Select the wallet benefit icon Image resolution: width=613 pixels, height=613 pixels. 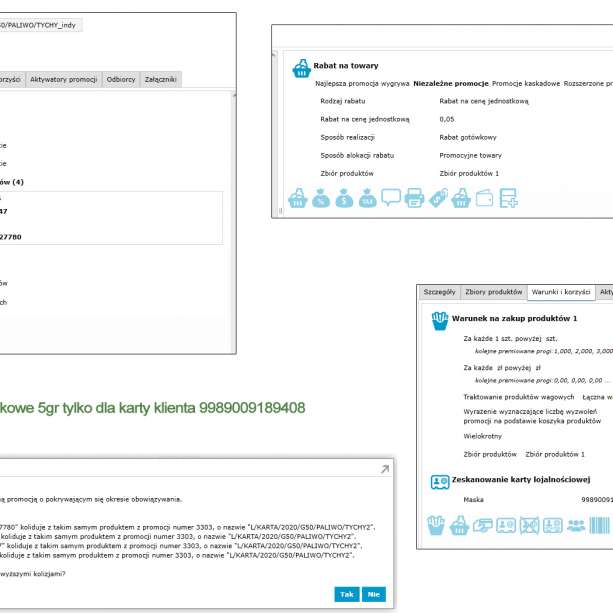485,198
